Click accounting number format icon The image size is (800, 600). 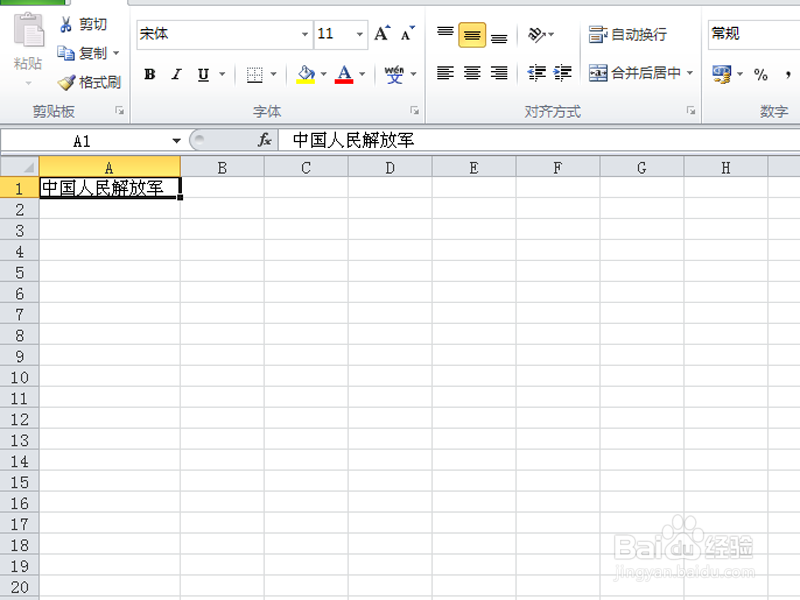tap(721, 74)
